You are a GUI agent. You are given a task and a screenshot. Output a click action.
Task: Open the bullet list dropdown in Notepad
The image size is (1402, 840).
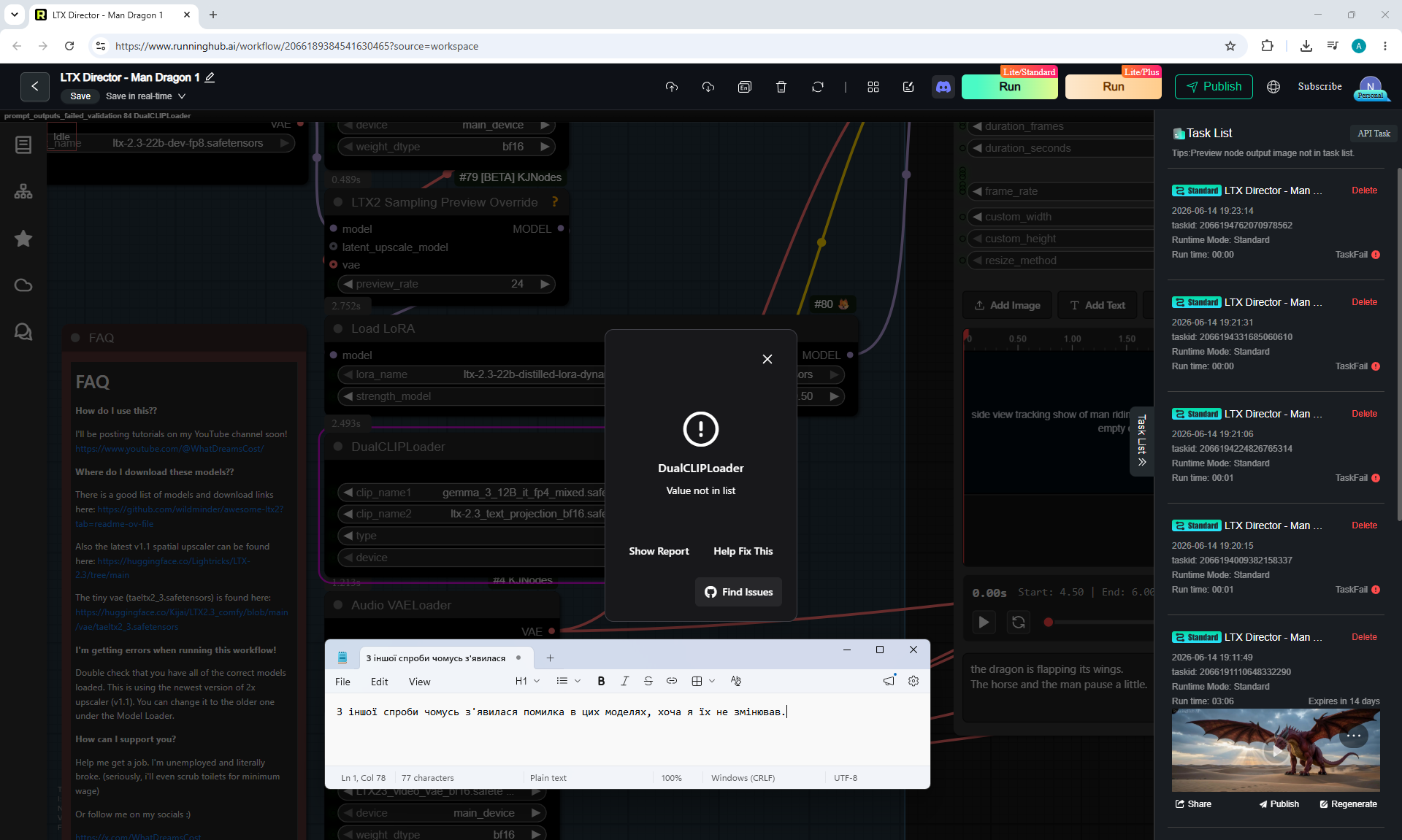coord(568,681)
